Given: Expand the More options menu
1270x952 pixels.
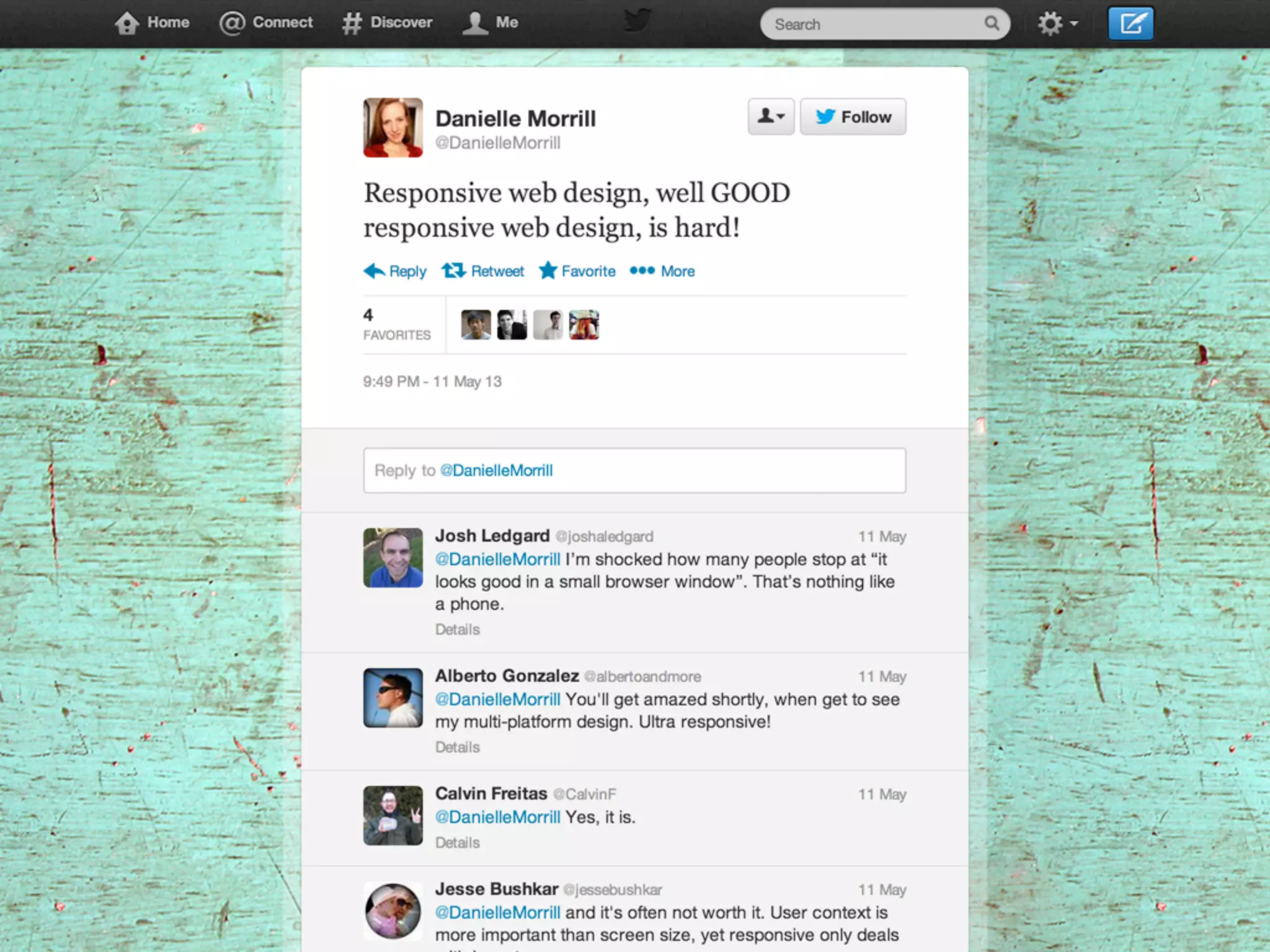Looking at the screenshot, I should click(662, 271).
